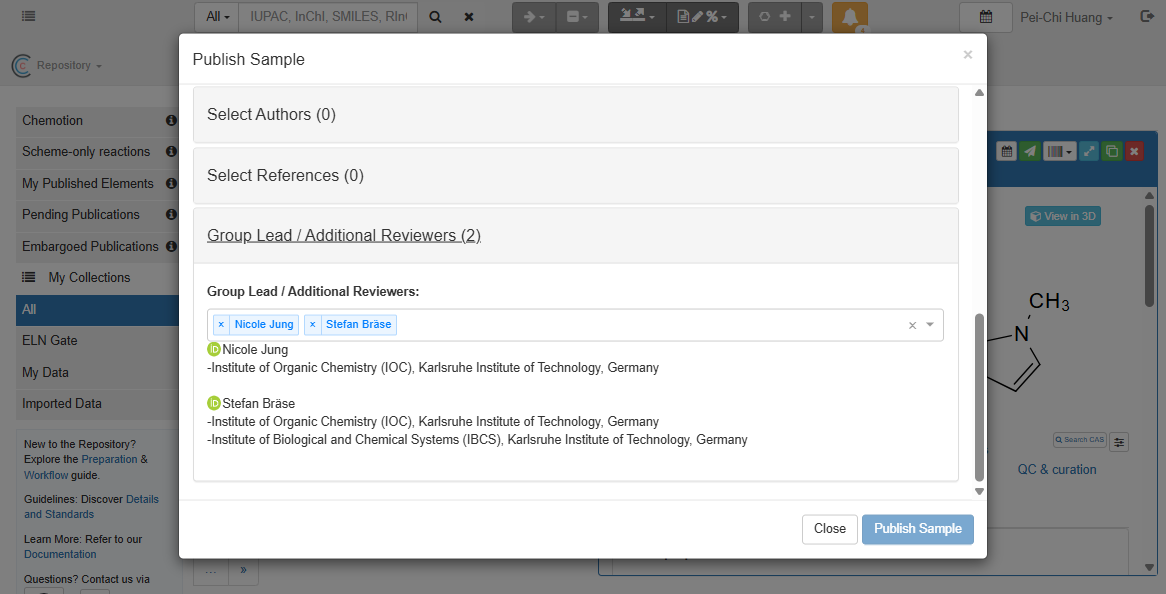Click the Close button in the dialog footer
This screenshot has width=1166, height=594.
(829, 529)
